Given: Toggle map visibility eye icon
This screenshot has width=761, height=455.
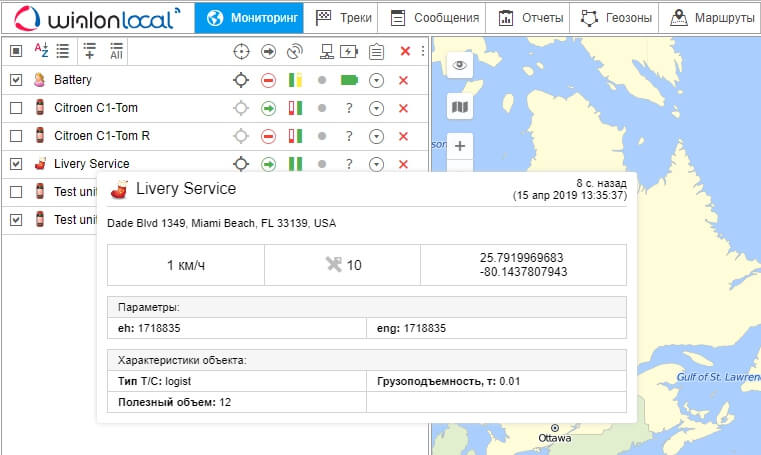Looking at the screenshot, I should click(460, 65).
